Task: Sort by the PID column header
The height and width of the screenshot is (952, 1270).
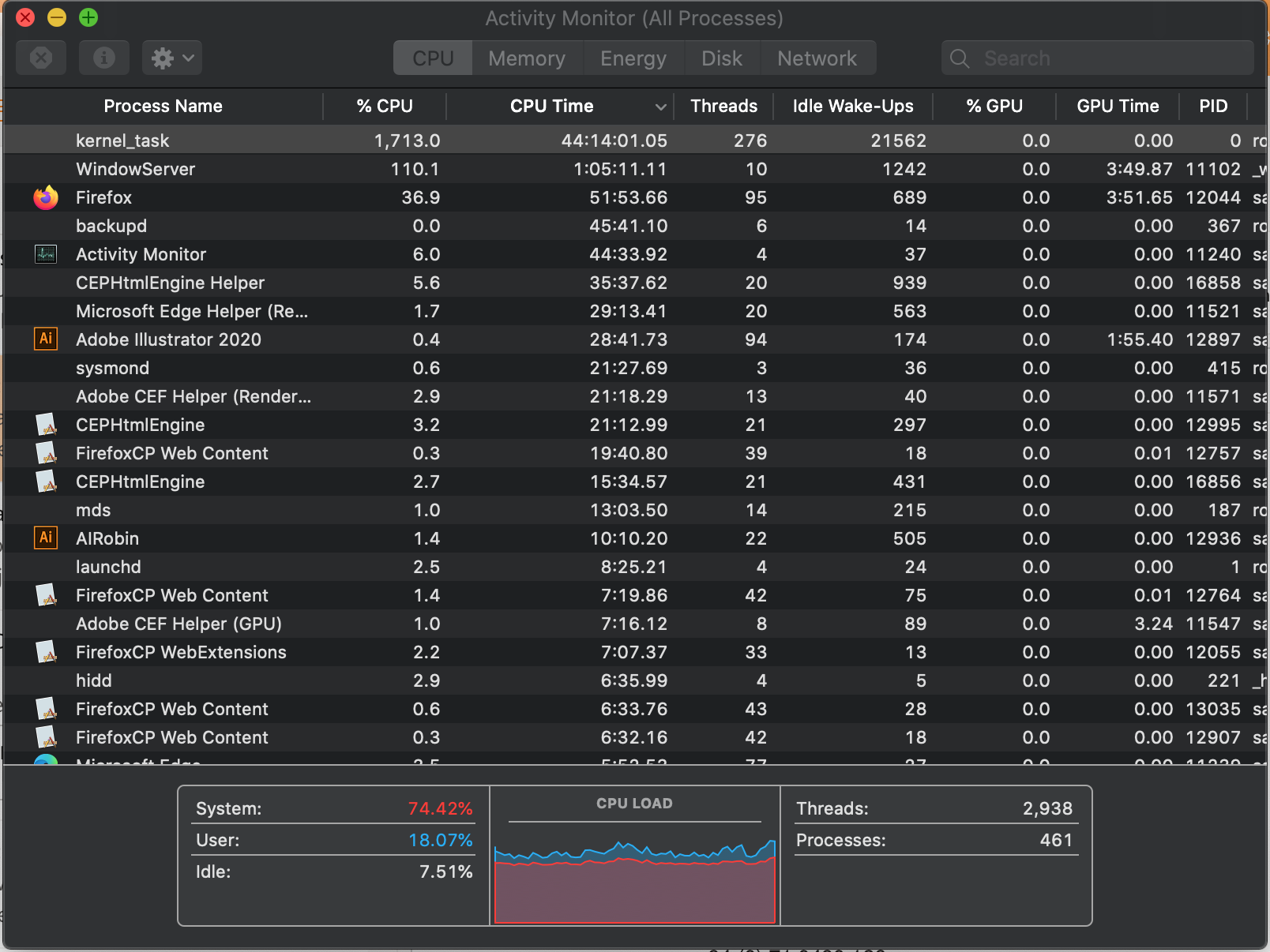Action: (1213, 106)
